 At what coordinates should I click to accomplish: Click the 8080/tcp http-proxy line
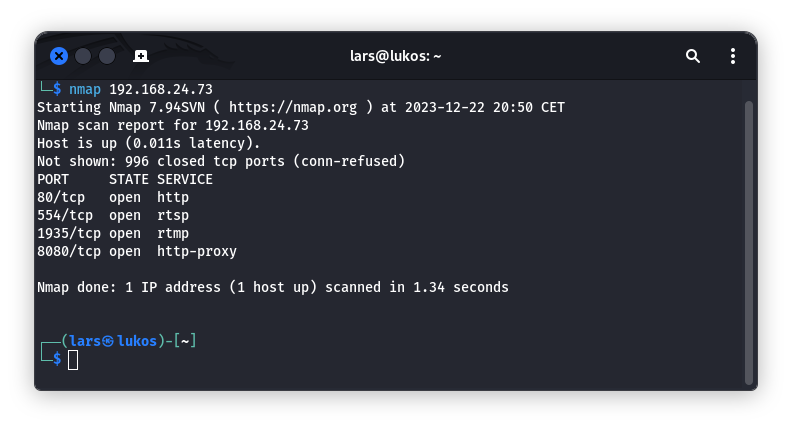(137, 251)
